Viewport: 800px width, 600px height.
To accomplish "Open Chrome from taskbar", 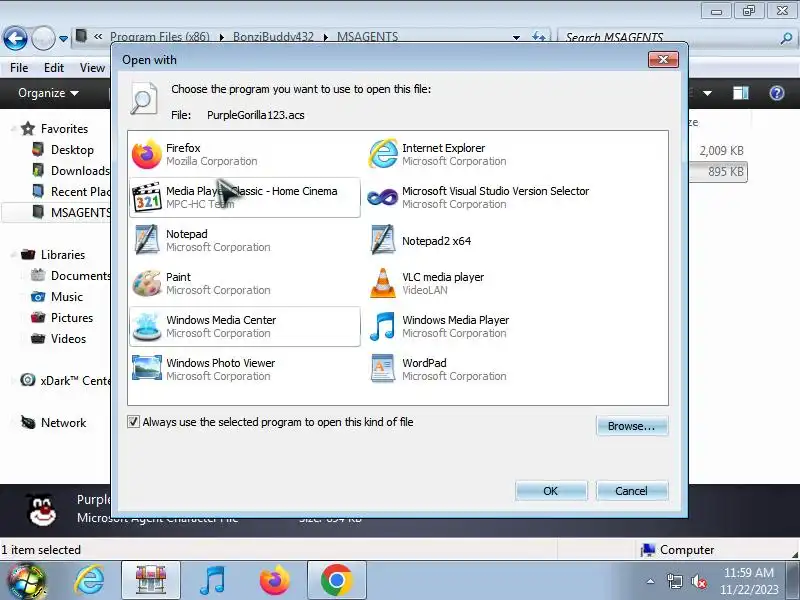I will click(337, 581).
